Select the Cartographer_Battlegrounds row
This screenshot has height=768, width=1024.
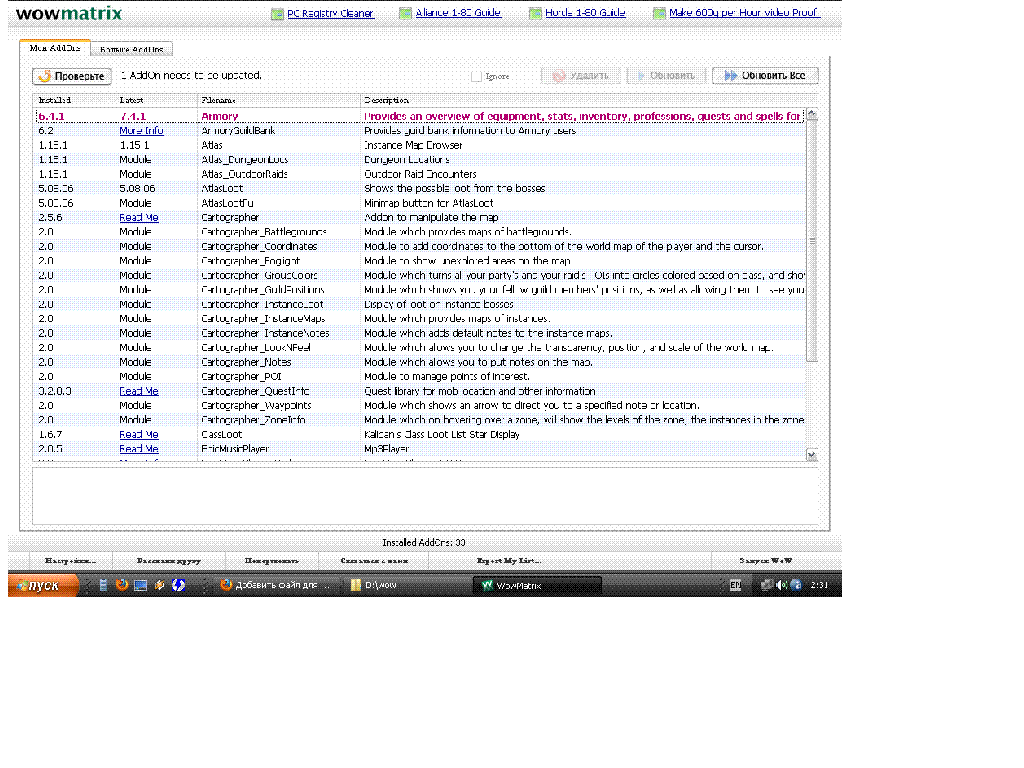[x=420, y=232]
